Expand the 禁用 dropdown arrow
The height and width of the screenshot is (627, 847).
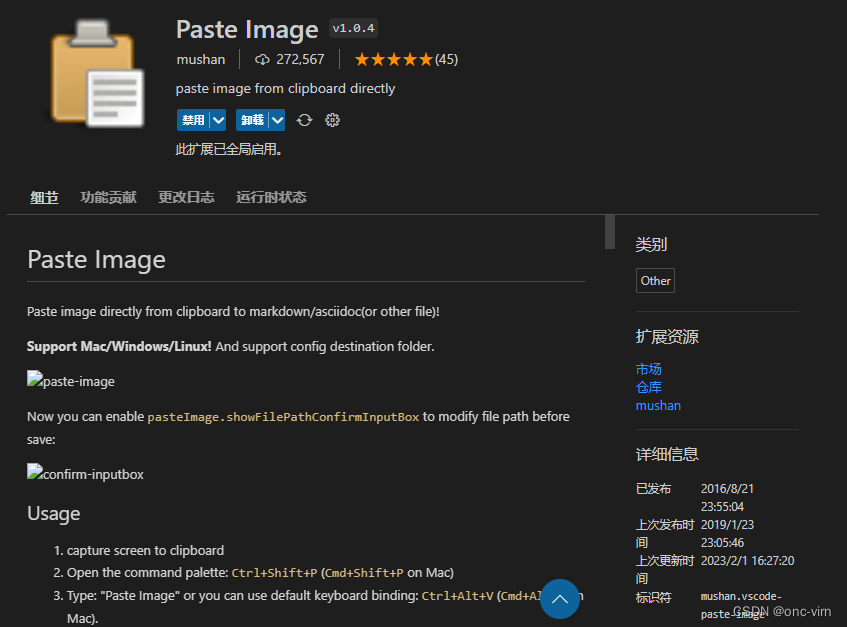[x=218, y=120]
